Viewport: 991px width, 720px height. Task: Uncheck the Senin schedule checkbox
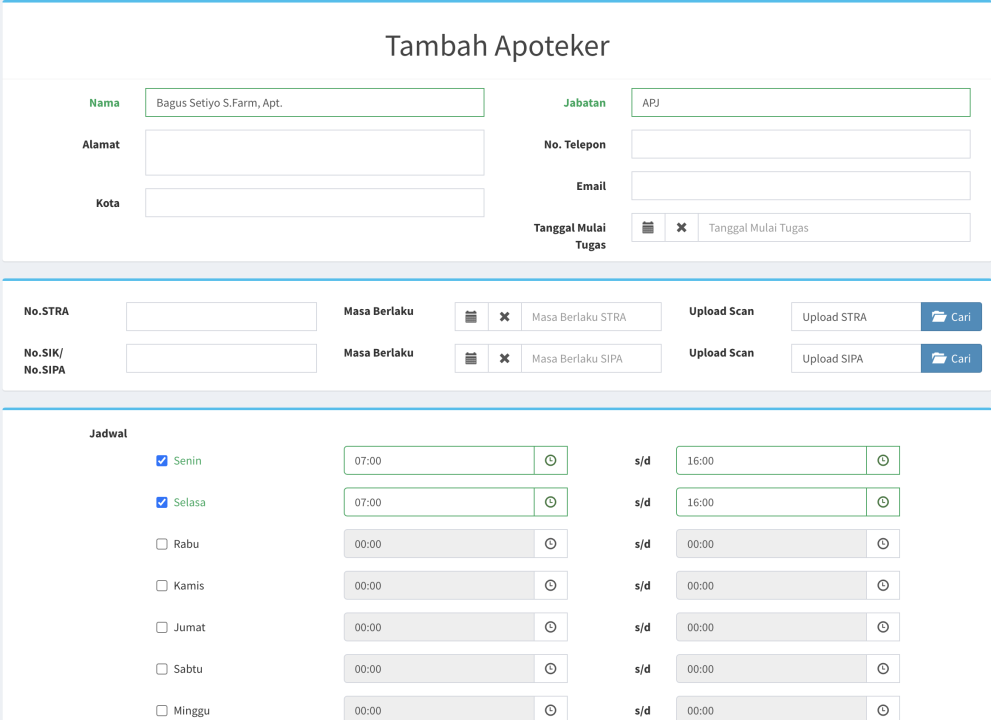[162, 461]
